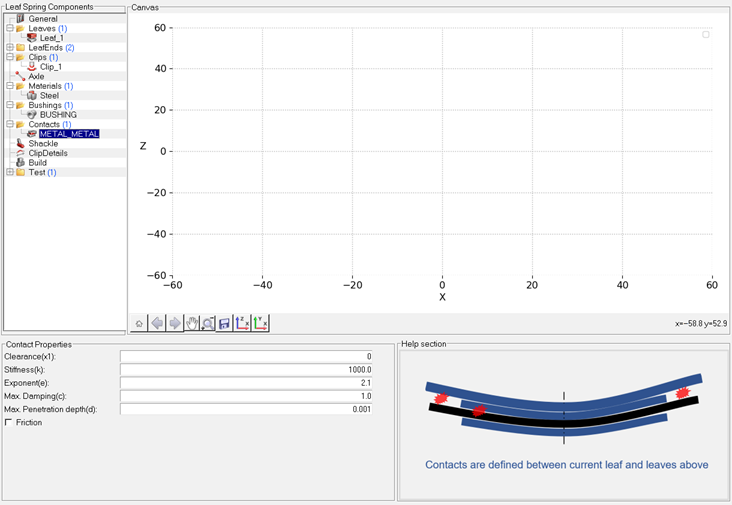Select the Shackle component
Screen dimensions: 732x505
42,144
